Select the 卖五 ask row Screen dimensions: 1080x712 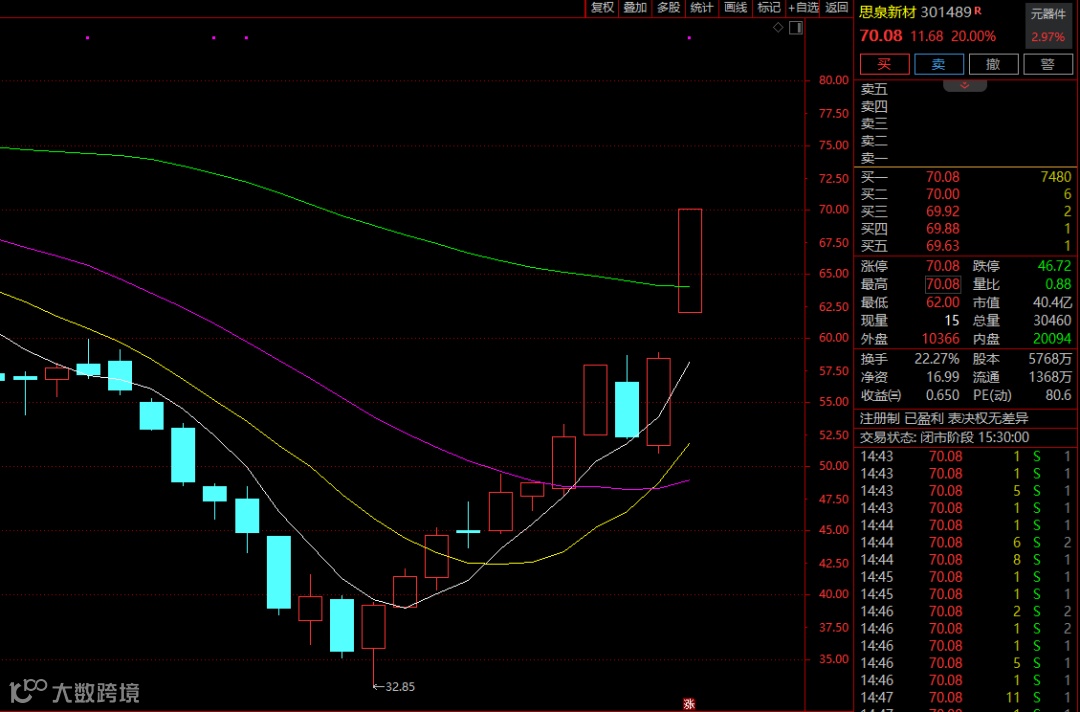(966, 90)
